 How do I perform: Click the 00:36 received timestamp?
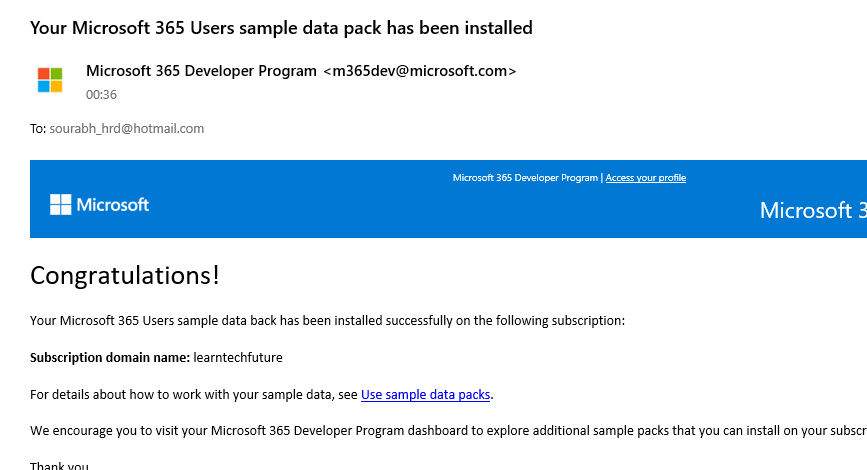[102, 95]
